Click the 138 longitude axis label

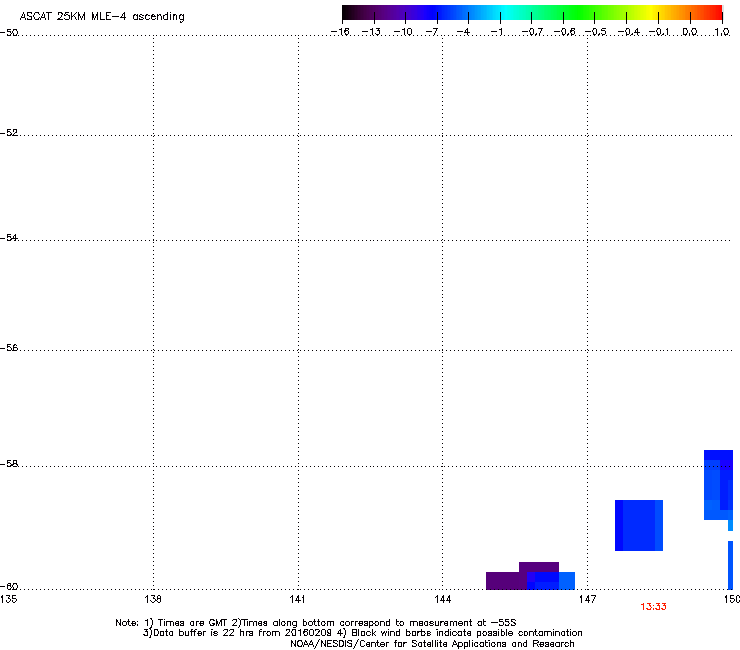(153, 599)
